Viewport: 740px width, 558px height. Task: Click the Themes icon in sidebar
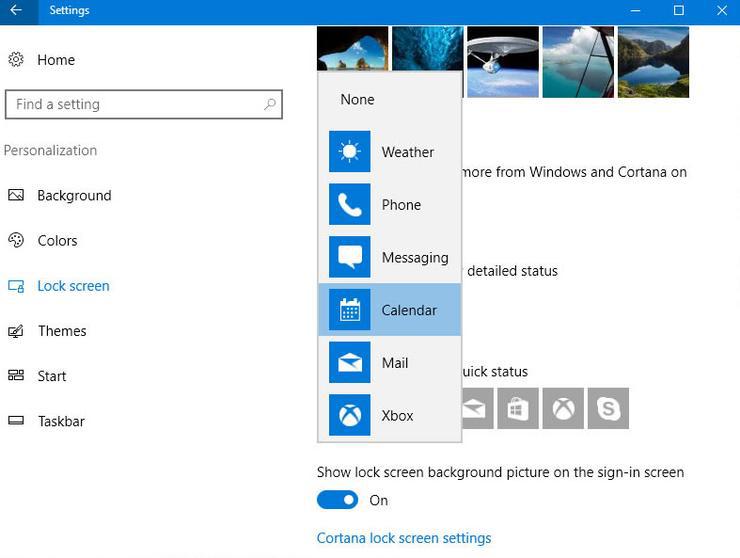click(x=16, y=331)
